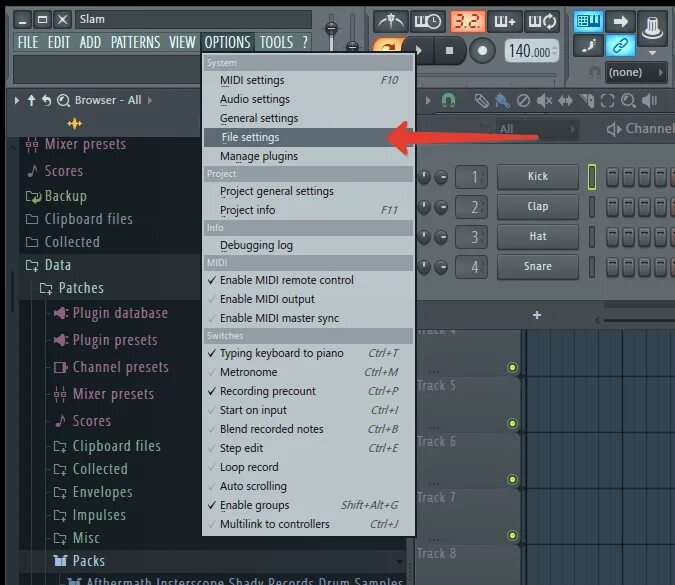The height and width of the screenshot is (585, 675).
Task: Expand the Data folder in browser
Action: pyautogui.click(x=48, y=265)
